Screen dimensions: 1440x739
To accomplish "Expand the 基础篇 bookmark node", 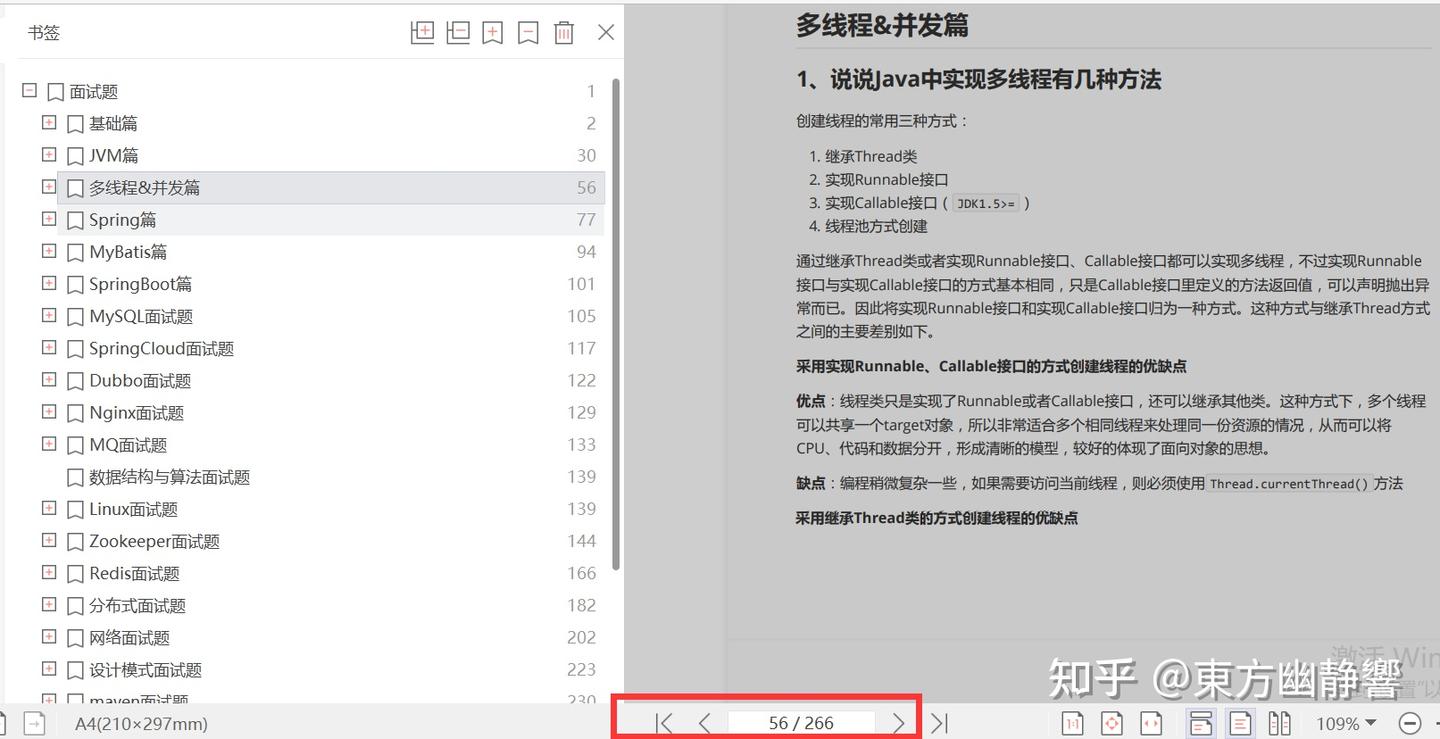I will point(49,122).
